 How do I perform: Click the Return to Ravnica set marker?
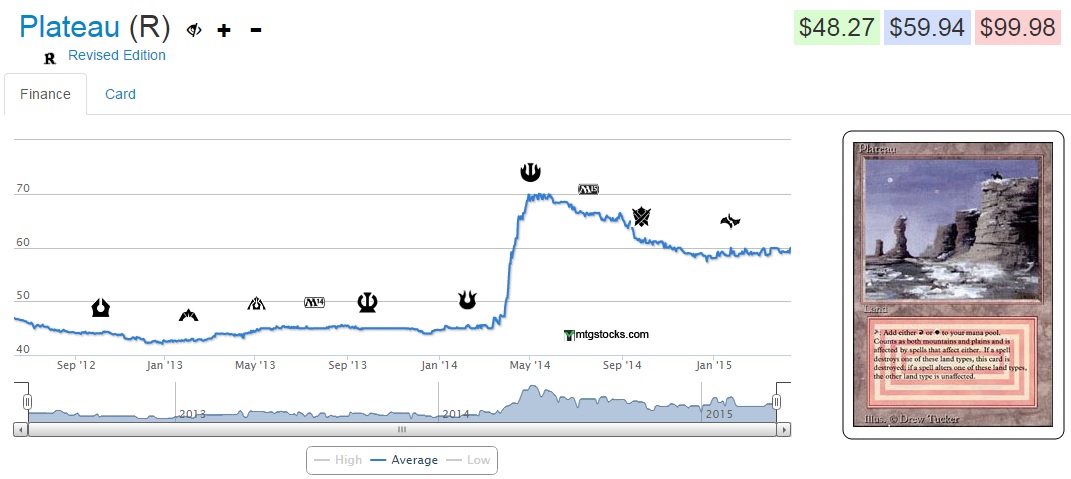(x=100, y=307)
